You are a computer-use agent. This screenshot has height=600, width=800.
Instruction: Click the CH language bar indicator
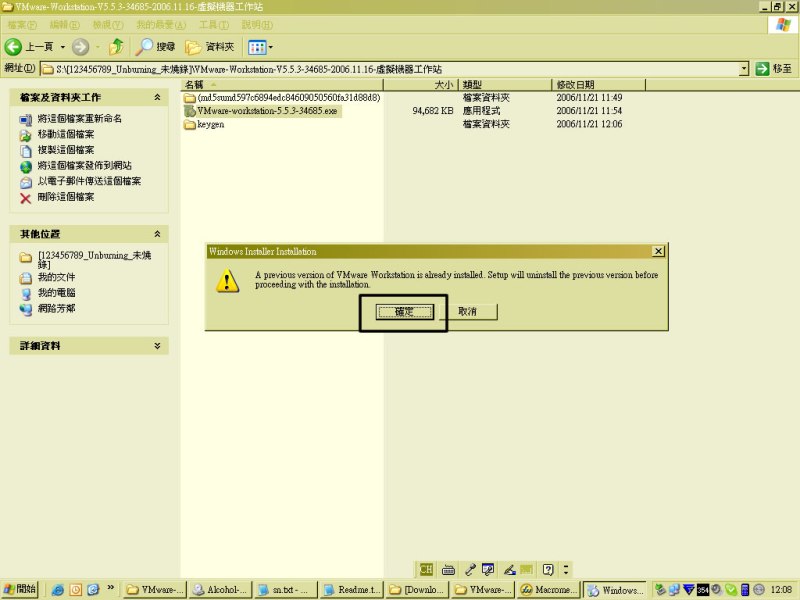[426, 569]
